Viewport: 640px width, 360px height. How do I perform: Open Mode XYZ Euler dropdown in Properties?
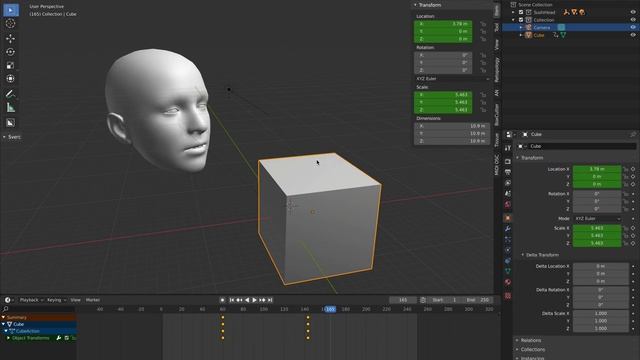coord(598,219)
